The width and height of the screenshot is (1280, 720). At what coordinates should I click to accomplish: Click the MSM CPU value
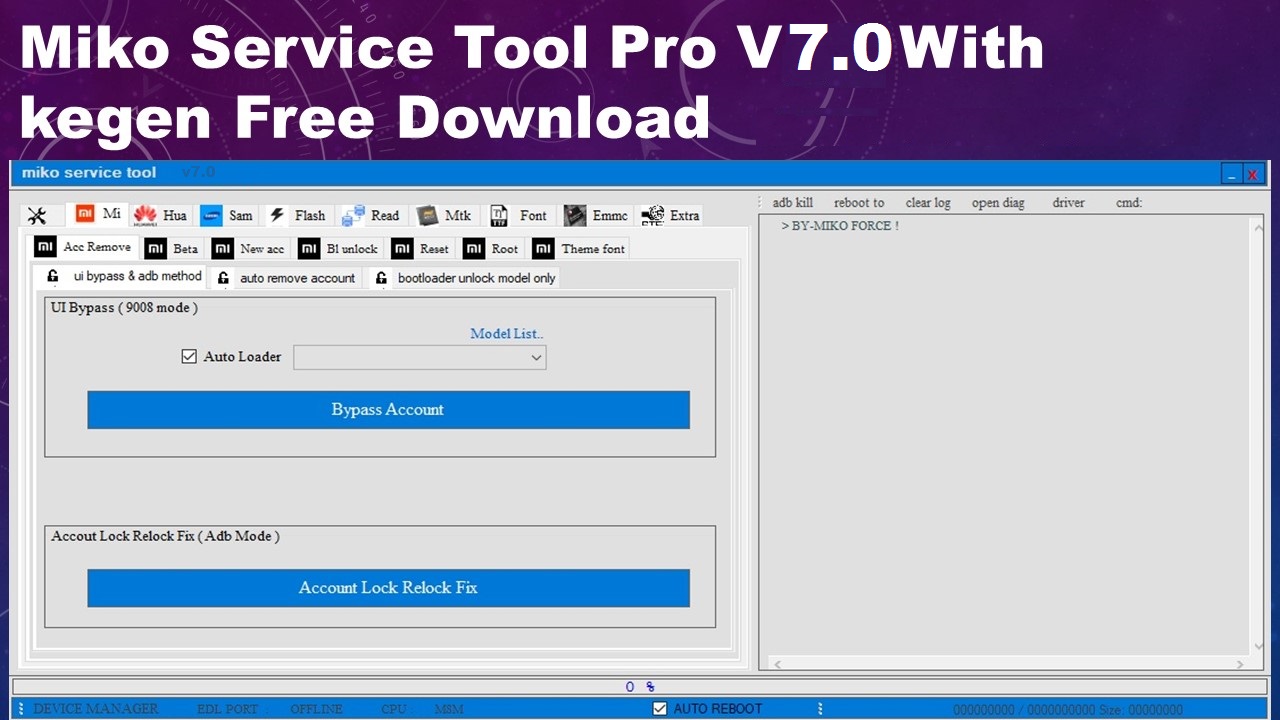click(449, 709)
